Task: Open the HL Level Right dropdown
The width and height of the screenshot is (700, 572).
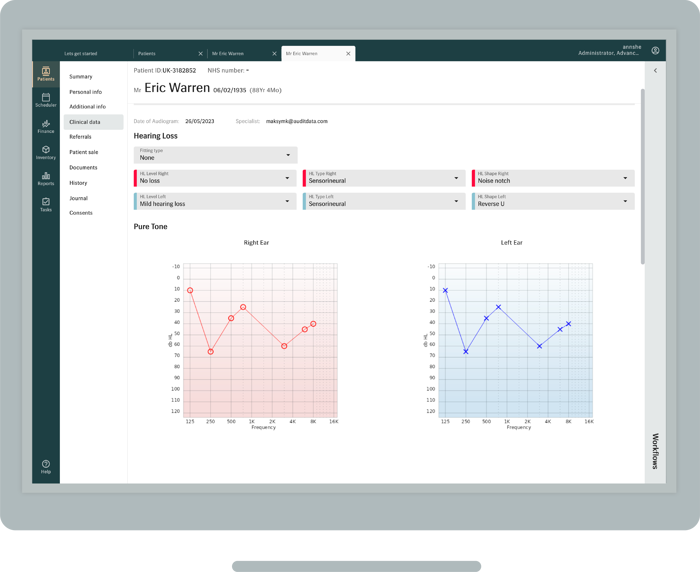Action: click(215, 178)
